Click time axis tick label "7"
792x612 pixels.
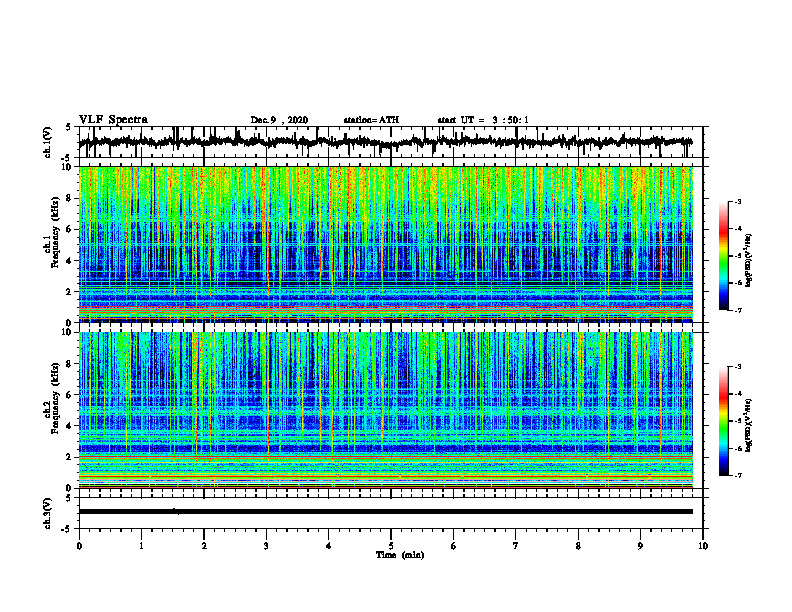click(x=516, y=546)
